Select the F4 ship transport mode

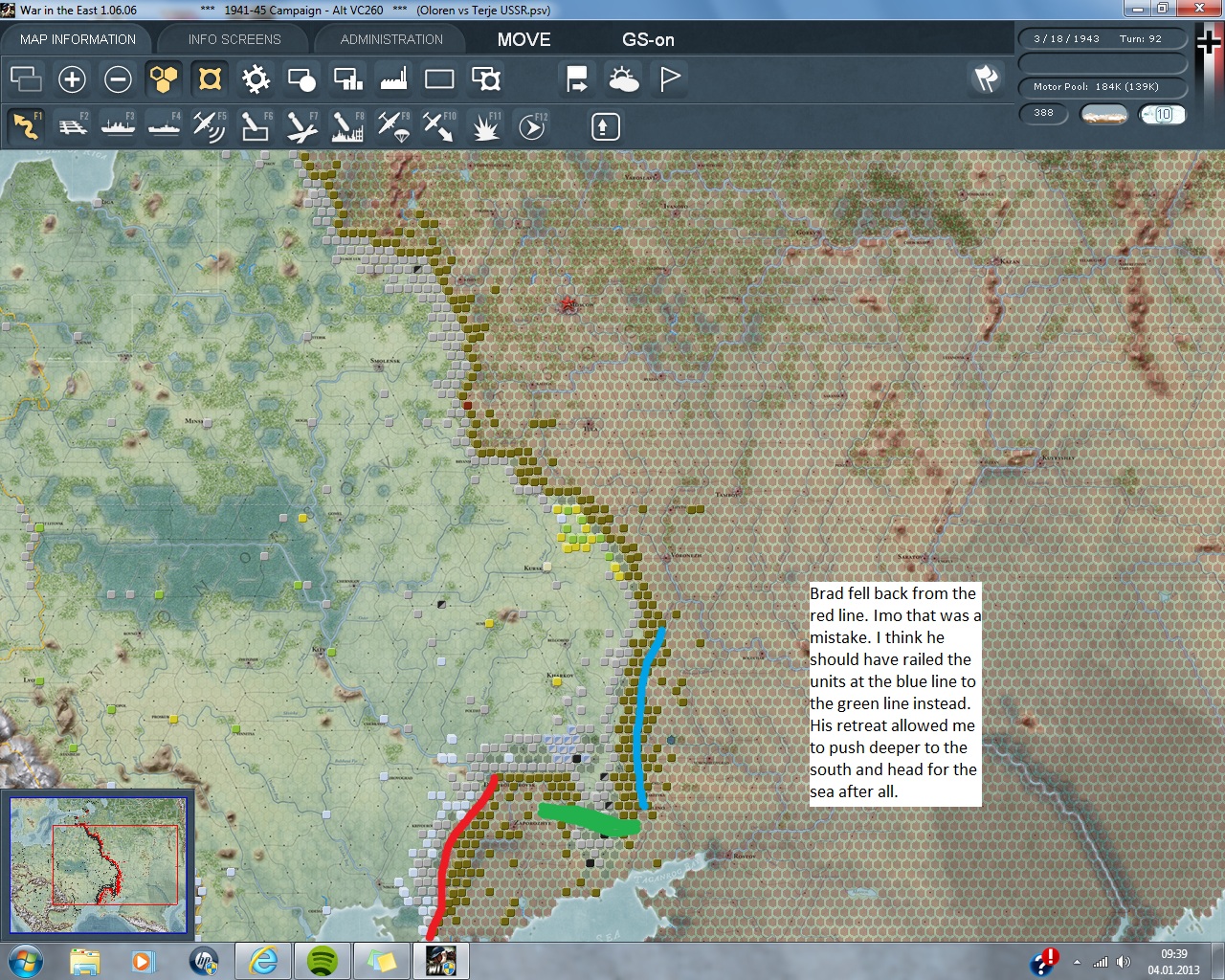click(x=164, y=125)
